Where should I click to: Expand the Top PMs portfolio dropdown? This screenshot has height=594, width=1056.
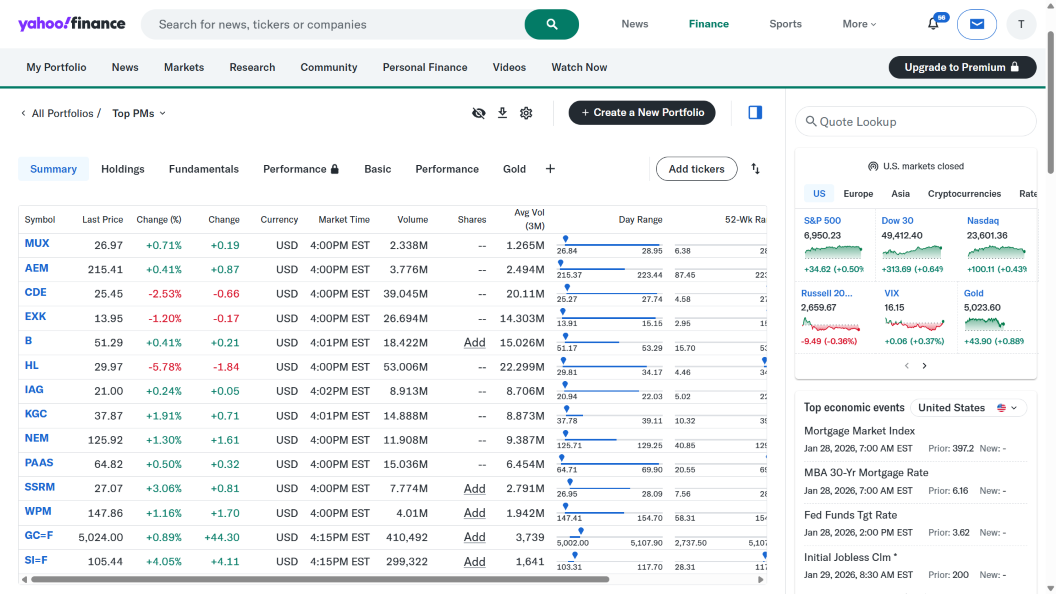click(x=139, y=114)
